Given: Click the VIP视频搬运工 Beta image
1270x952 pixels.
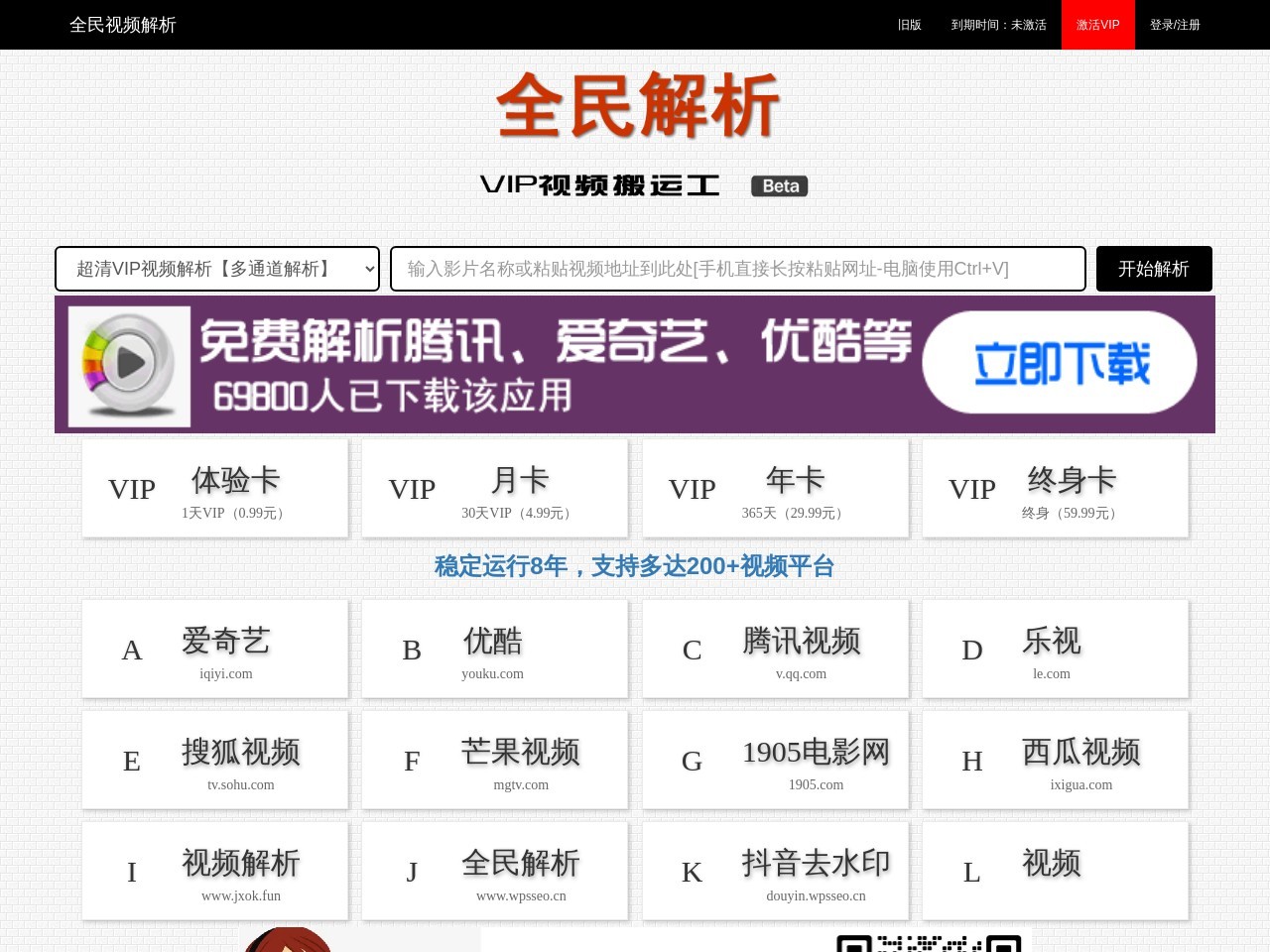Looking at the screenshot, I should click(x=644, y=185).
